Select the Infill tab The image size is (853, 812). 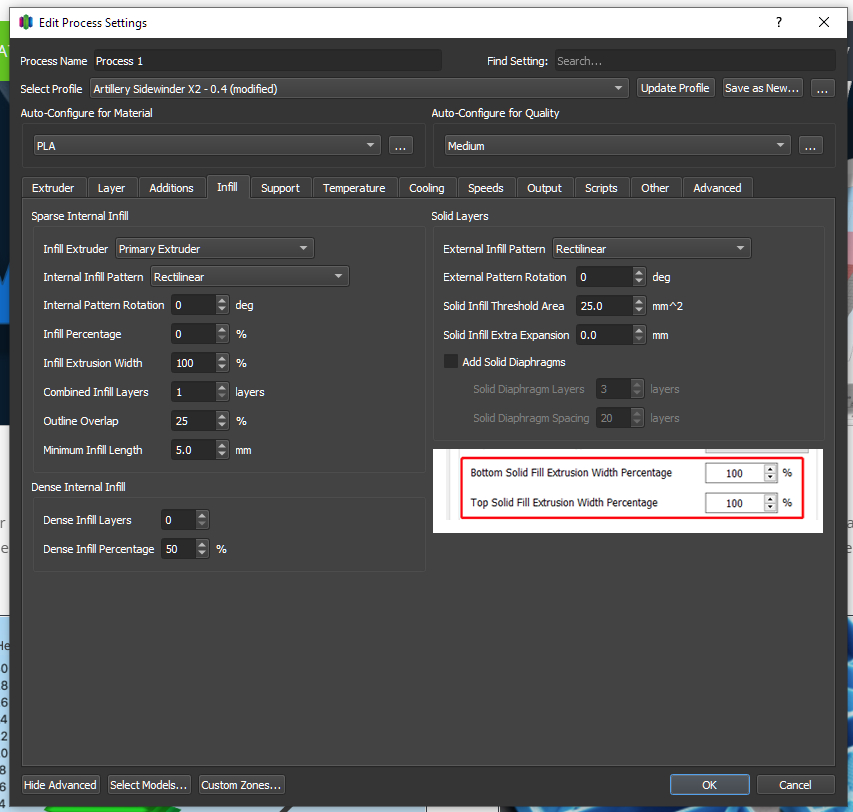227,187
